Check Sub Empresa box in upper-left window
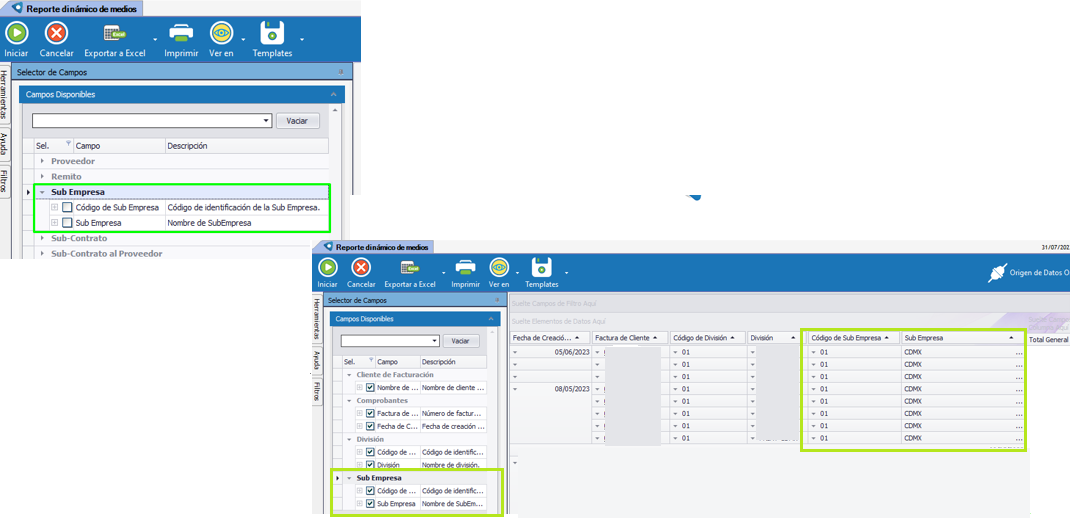Screen dimensions: 1084x527 67,223
